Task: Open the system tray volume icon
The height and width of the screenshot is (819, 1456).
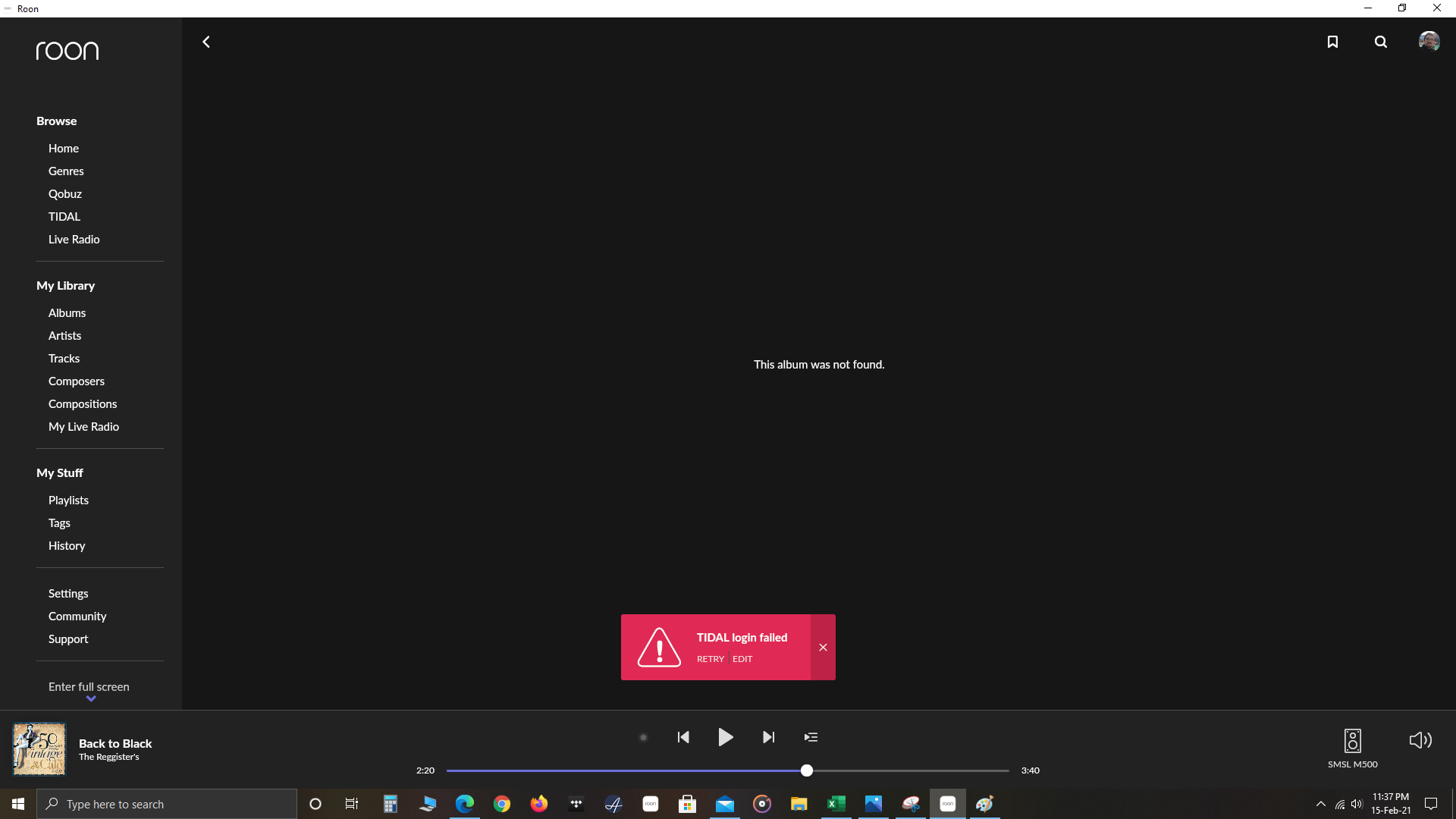Action: 1357,804
